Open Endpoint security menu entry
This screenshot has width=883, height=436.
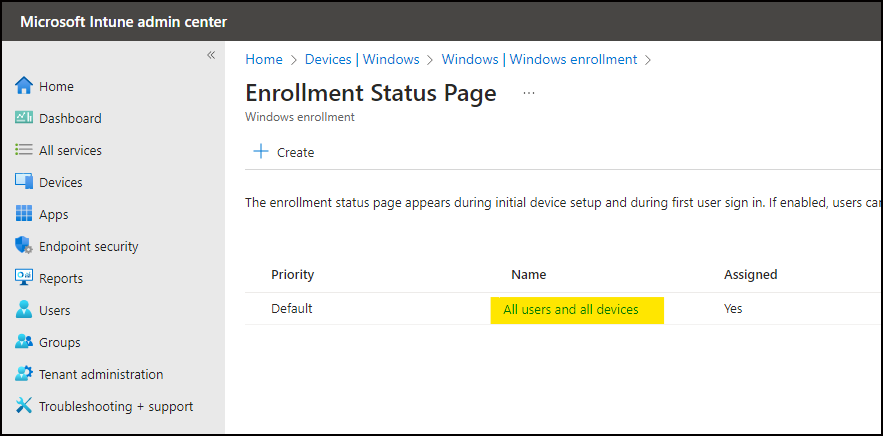point(88,246)
